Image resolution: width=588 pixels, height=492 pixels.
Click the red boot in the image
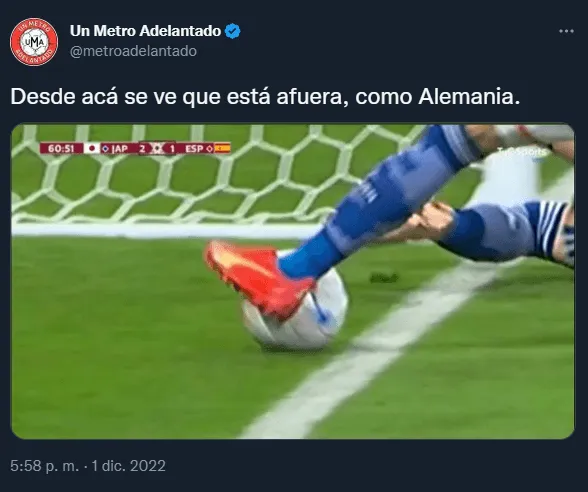point(259,278)
